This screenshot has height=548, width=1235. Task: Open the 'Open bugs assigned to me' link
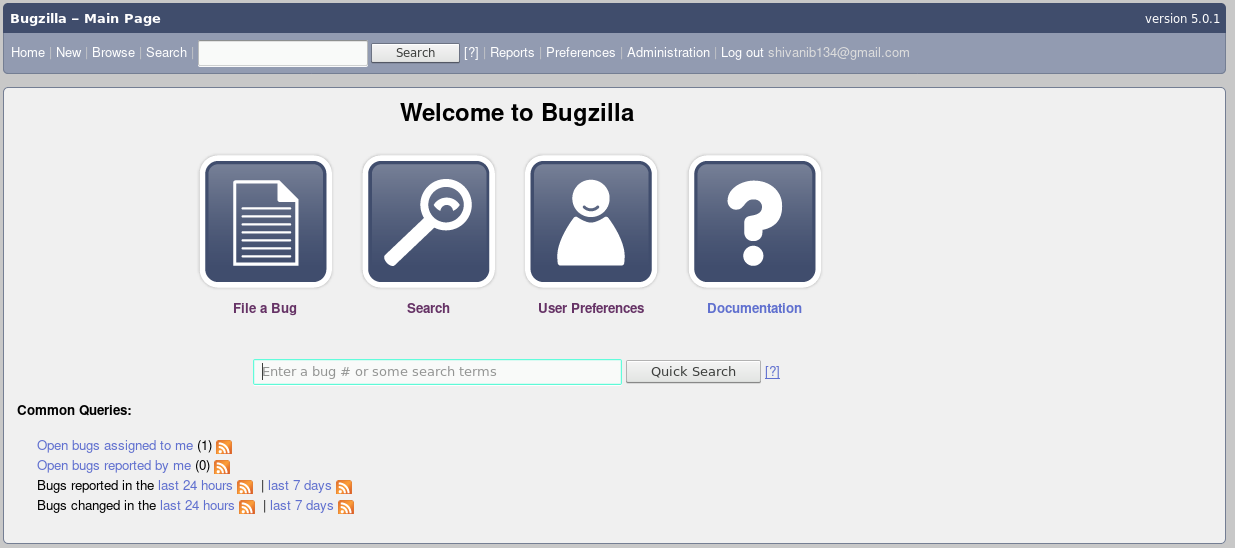tap(115, 446)
